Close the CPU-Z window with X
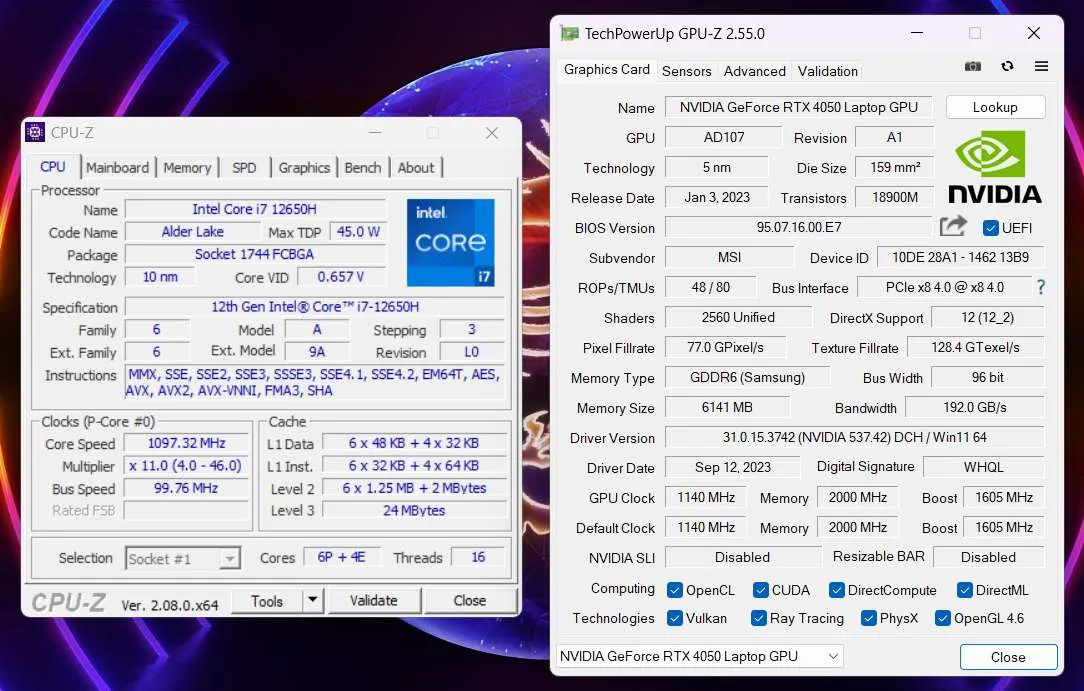This screenshot has height=691, width=1084. (x=492, y=133)
